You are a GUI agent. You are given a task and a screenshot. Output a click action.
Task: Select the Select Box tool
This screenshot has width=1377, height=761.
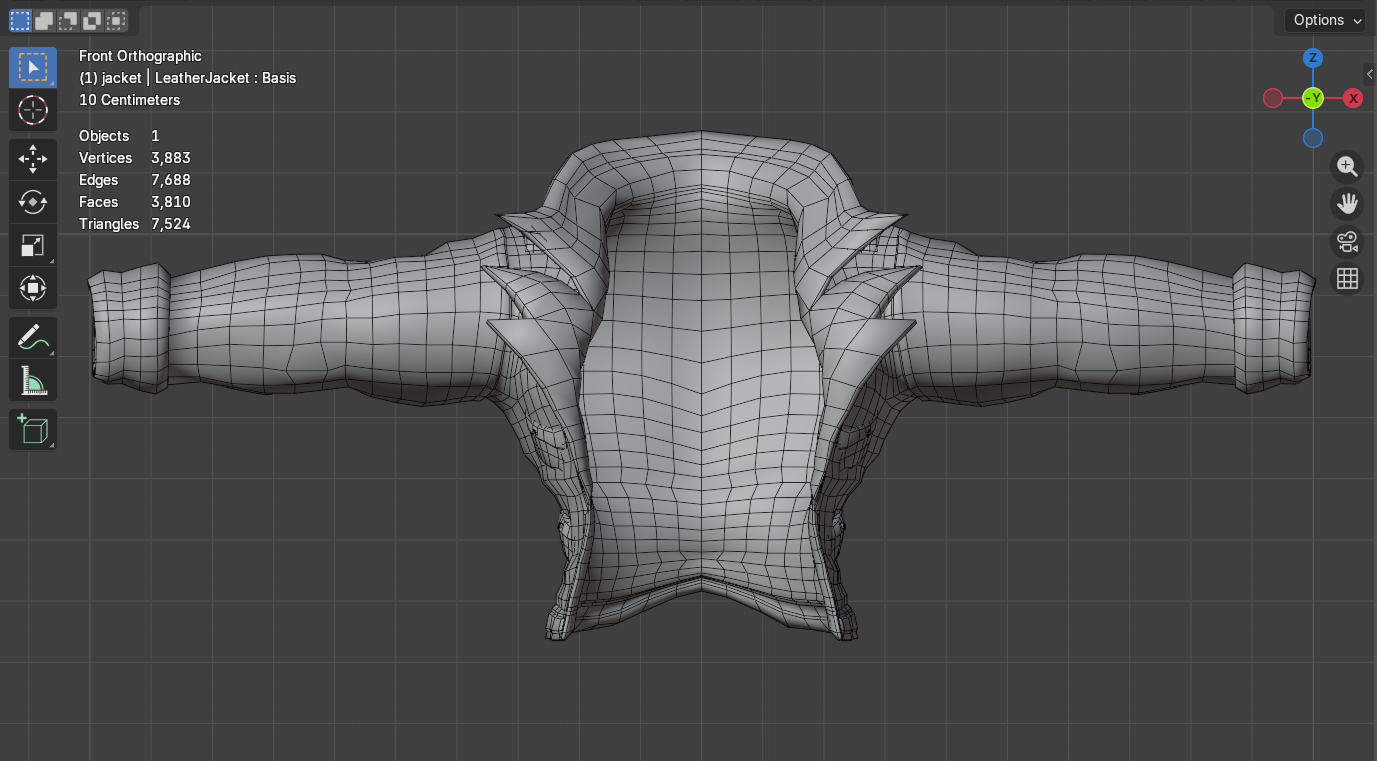pos(33,67)
